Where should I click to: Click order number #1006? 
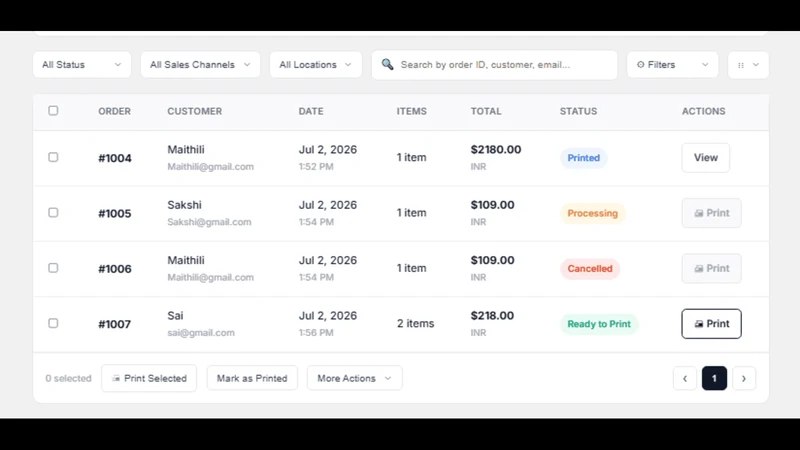[x=115, y=269]
